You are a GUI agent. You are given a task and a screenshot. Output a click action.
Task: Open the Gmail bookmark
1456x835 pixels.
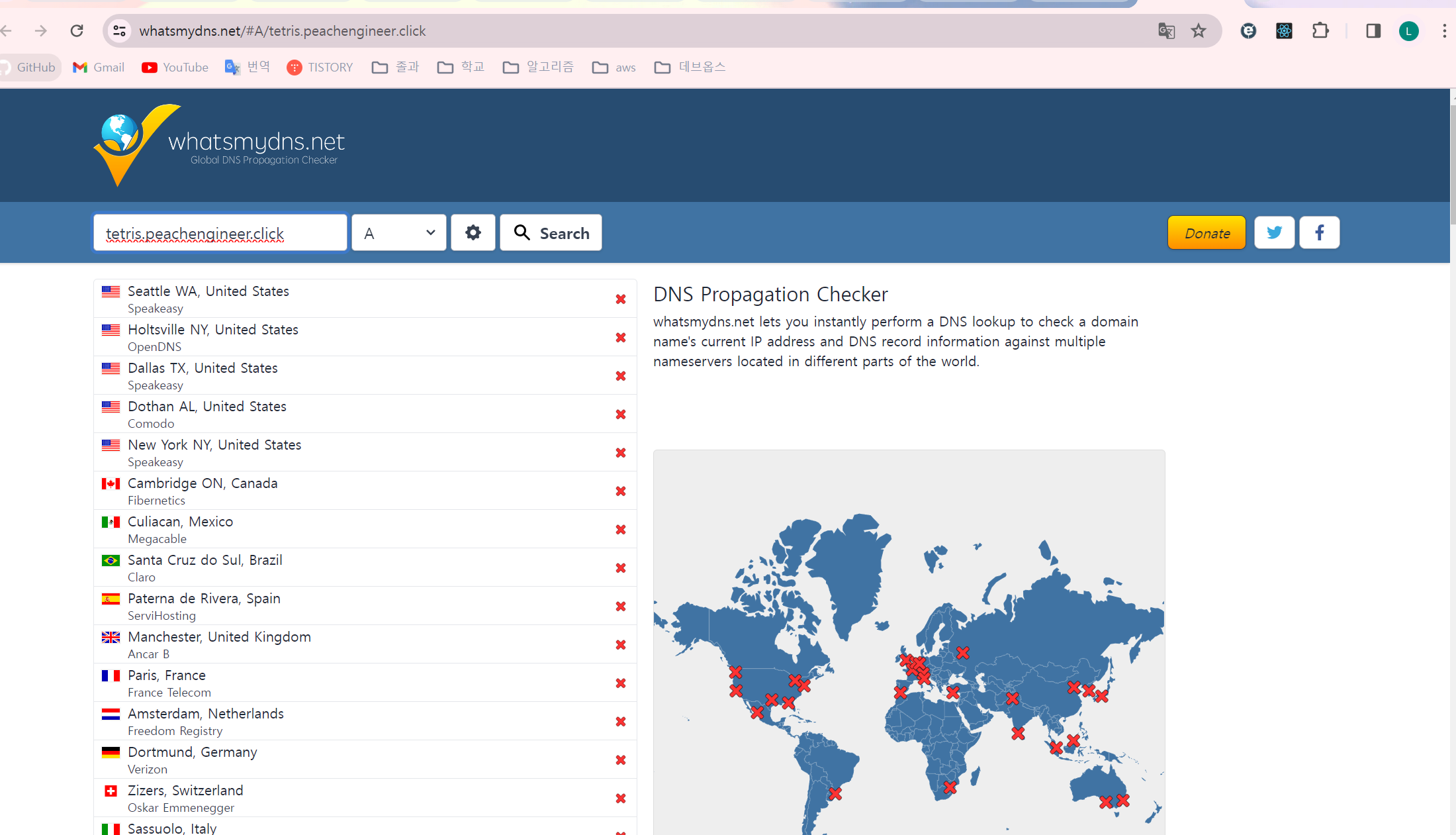click(x=99, y=68)
